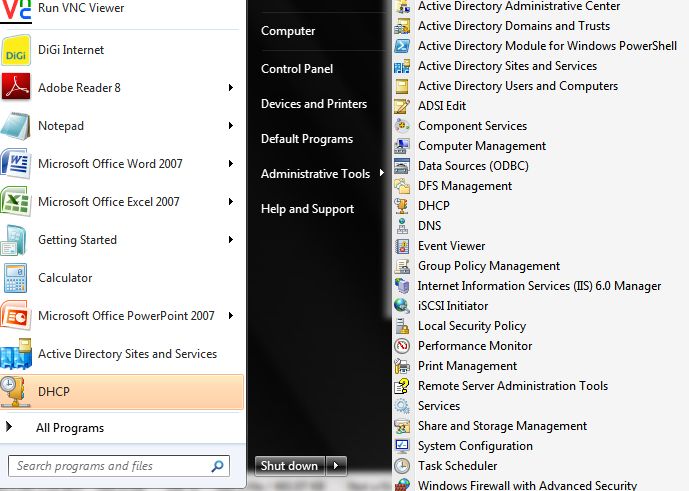Click Component Services icon
The width and height of the screenshot is (689, 491).
pyautogui.click(x=402, y=126)
